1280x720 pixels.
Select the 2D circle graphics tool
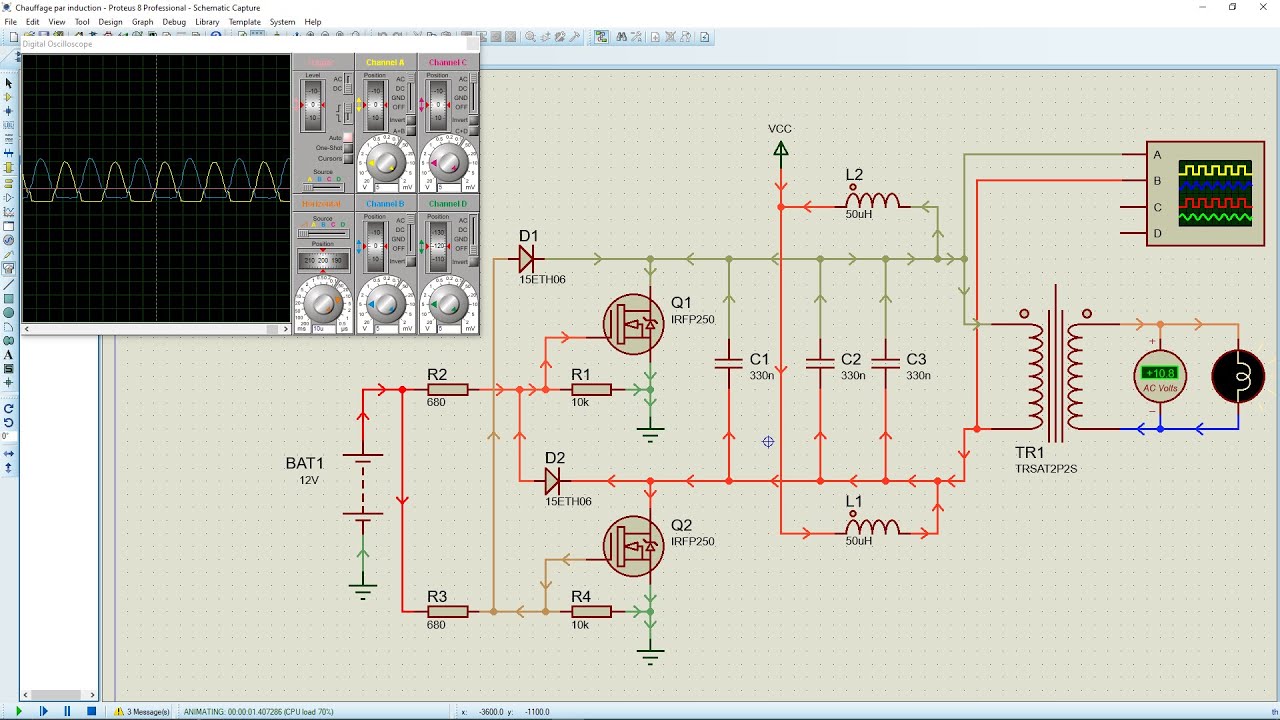pyautogui.click(x=9, y=312)
